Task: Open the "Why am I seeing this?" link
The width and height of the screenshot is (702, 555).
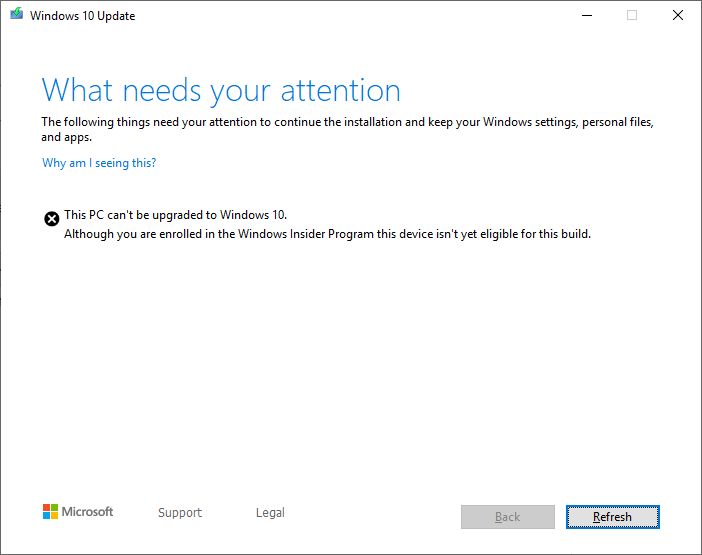Action: tap(99, 163)
